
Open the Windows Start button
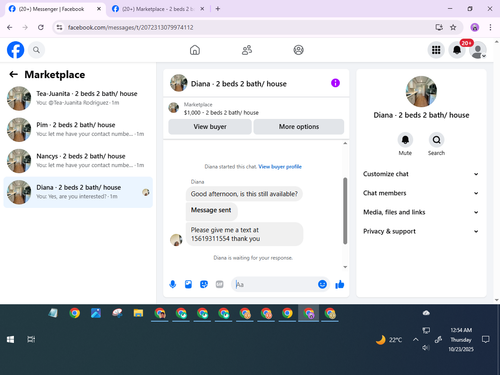[10, 340]
